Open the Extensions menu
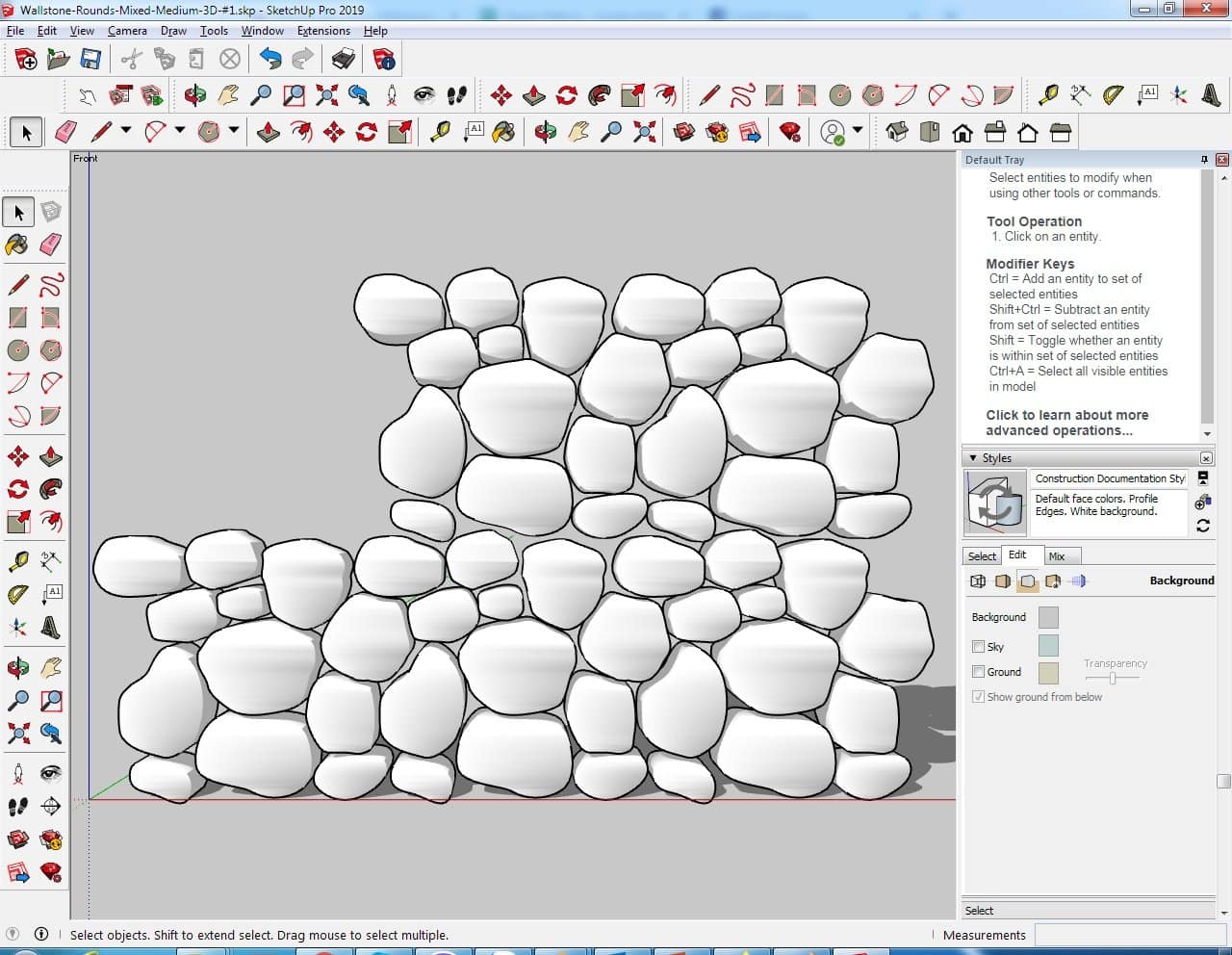The image size is (1232, 955). coord(323,31)
